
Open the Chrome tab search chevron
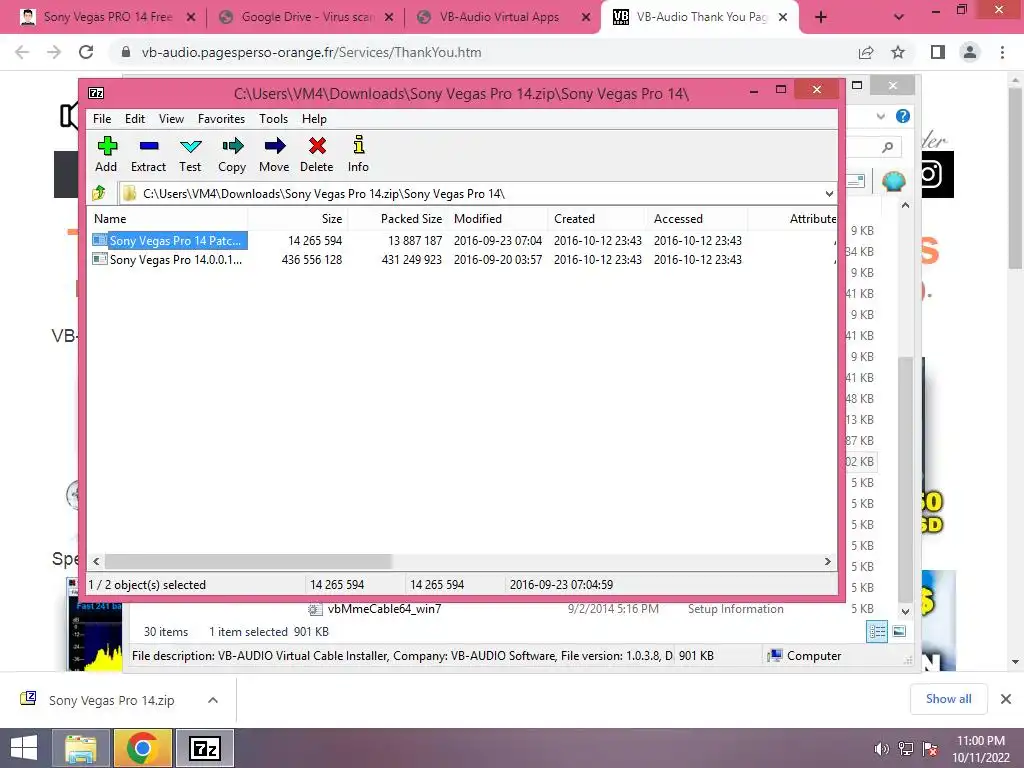click(899, 18)
